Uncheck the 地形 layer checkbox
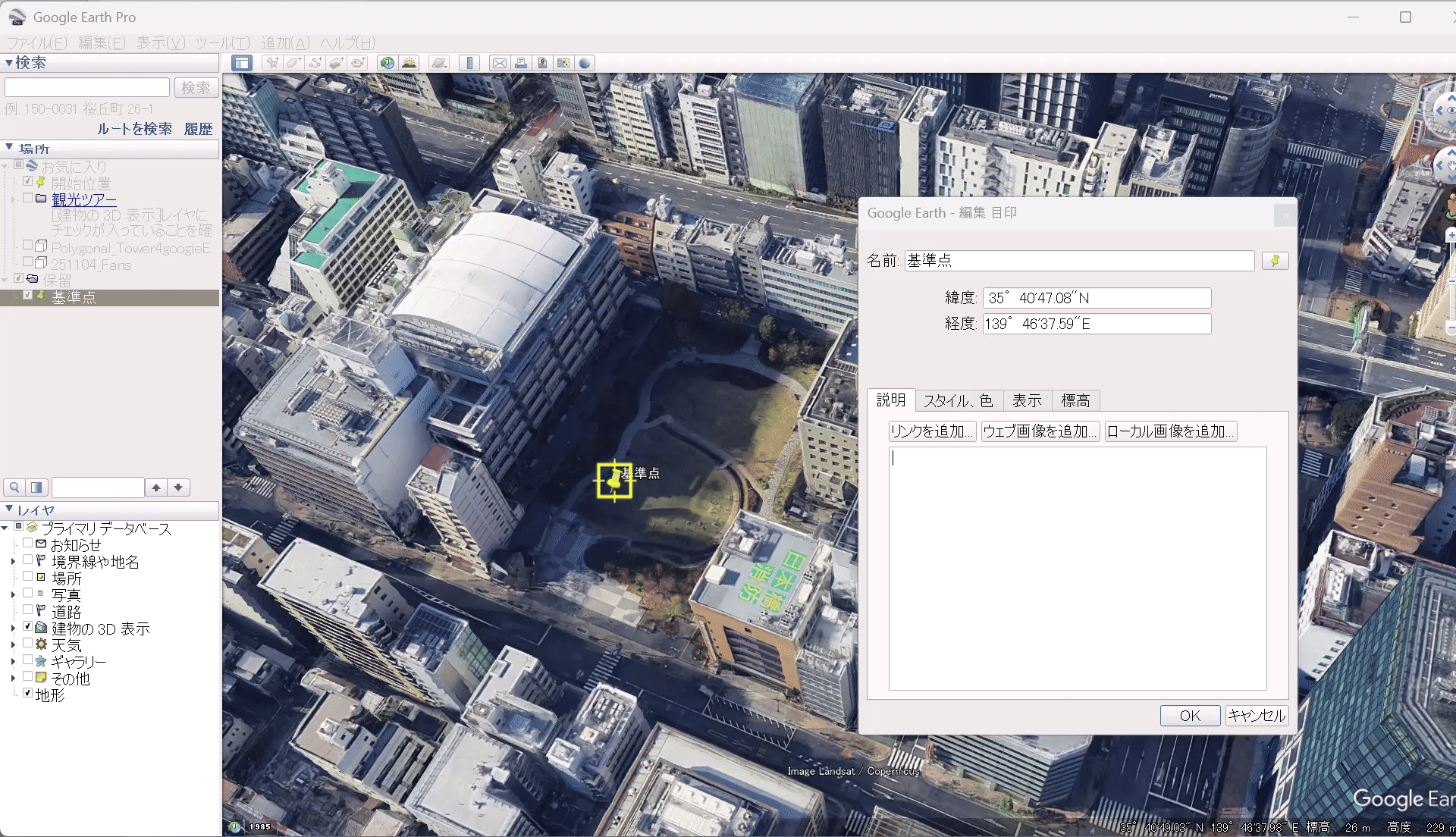1456x837 pixels. point(28,693)
